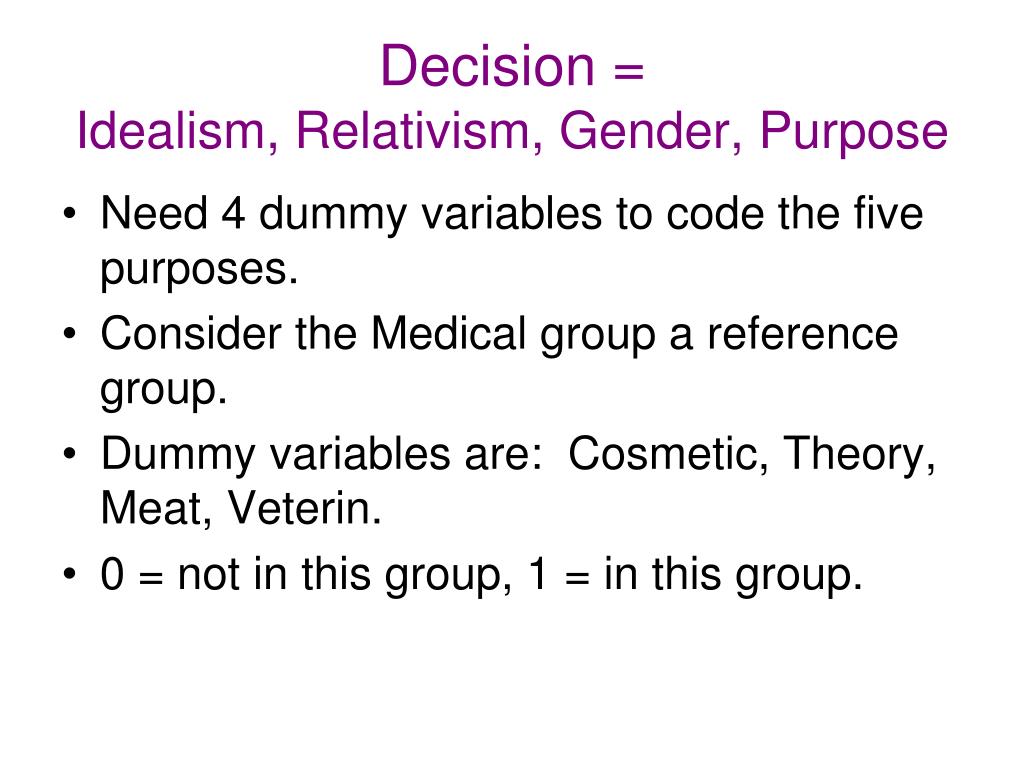Select the equals sign in the title

(x=628, y=71)
